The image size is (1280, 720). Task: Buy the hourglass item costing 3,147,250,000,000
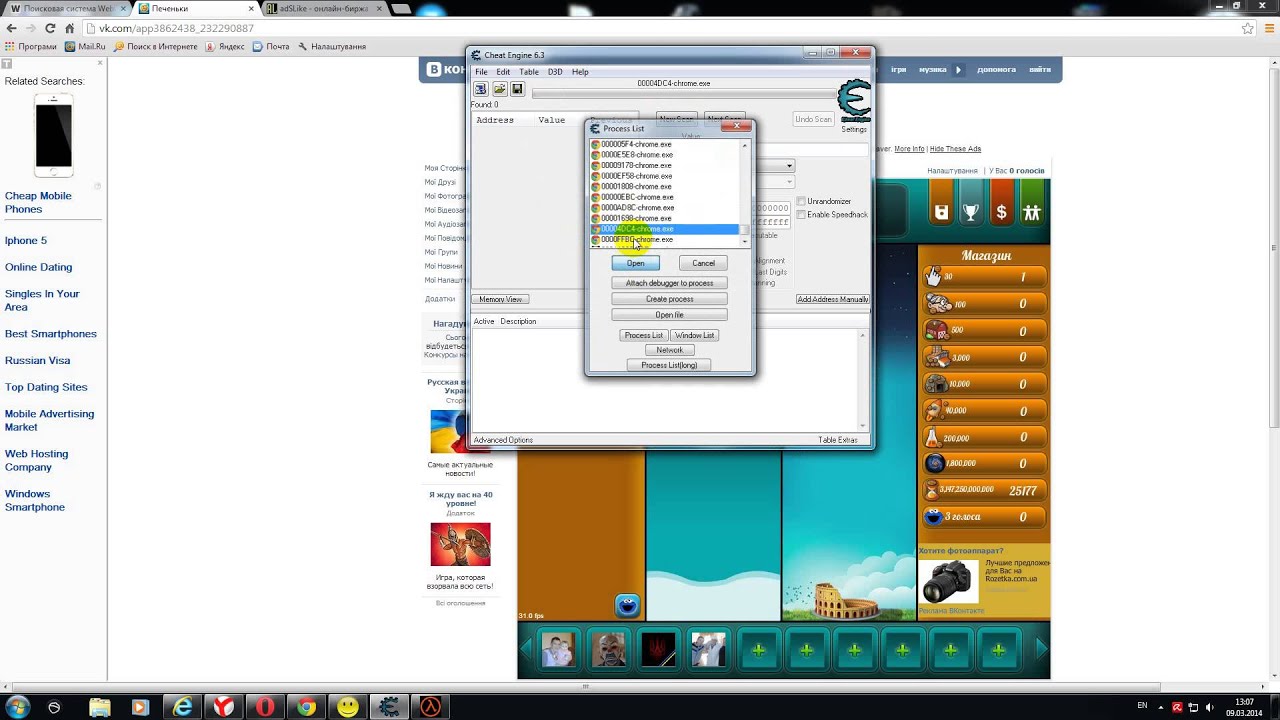pos(984,490)
